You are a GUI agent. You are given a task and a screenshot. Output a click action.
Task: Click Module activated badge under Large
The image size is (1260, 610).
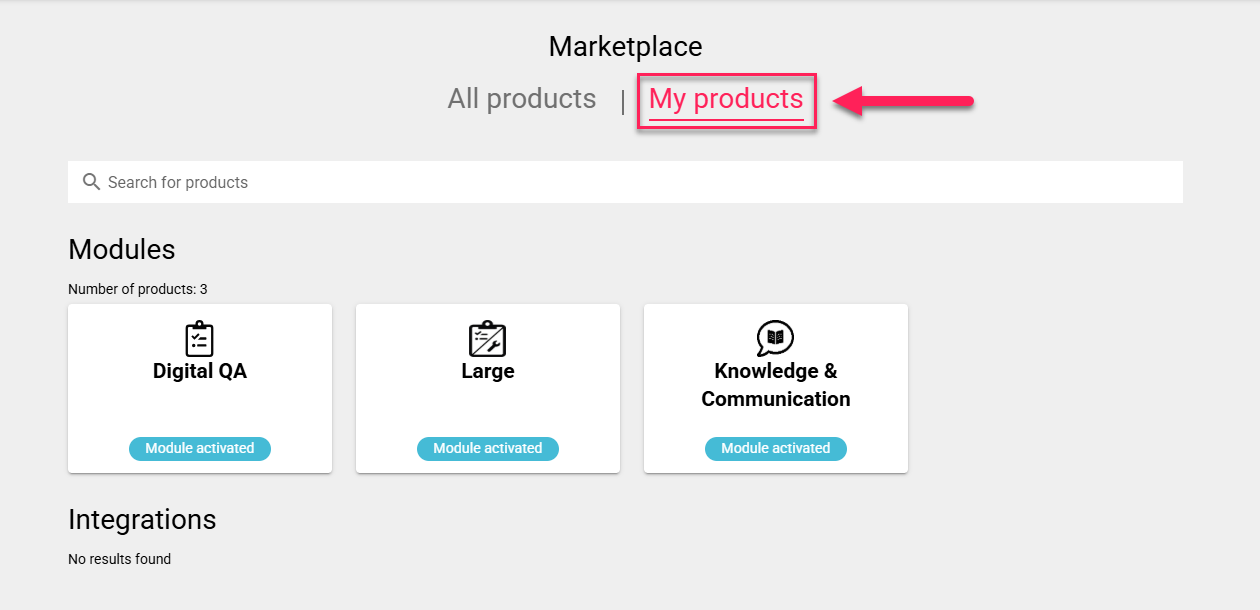[x=488, y=449]
